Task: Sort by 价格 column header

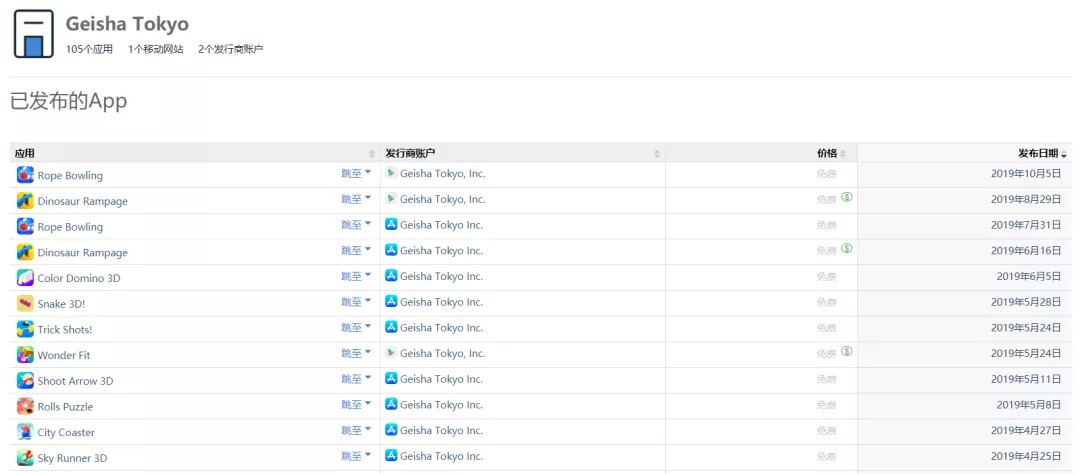Action: [x=827, y=153]
